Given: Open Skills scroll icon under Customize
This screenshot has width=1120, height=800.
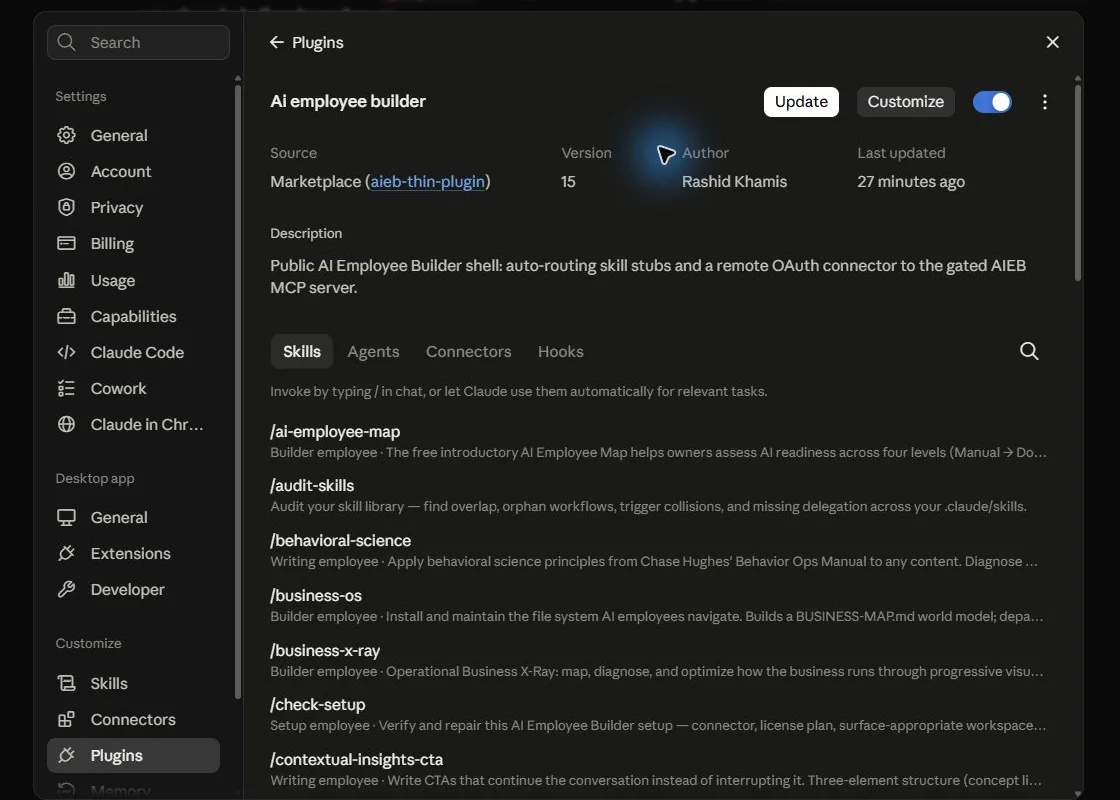Looking at the screenshot, I should (x=66, y=683).
